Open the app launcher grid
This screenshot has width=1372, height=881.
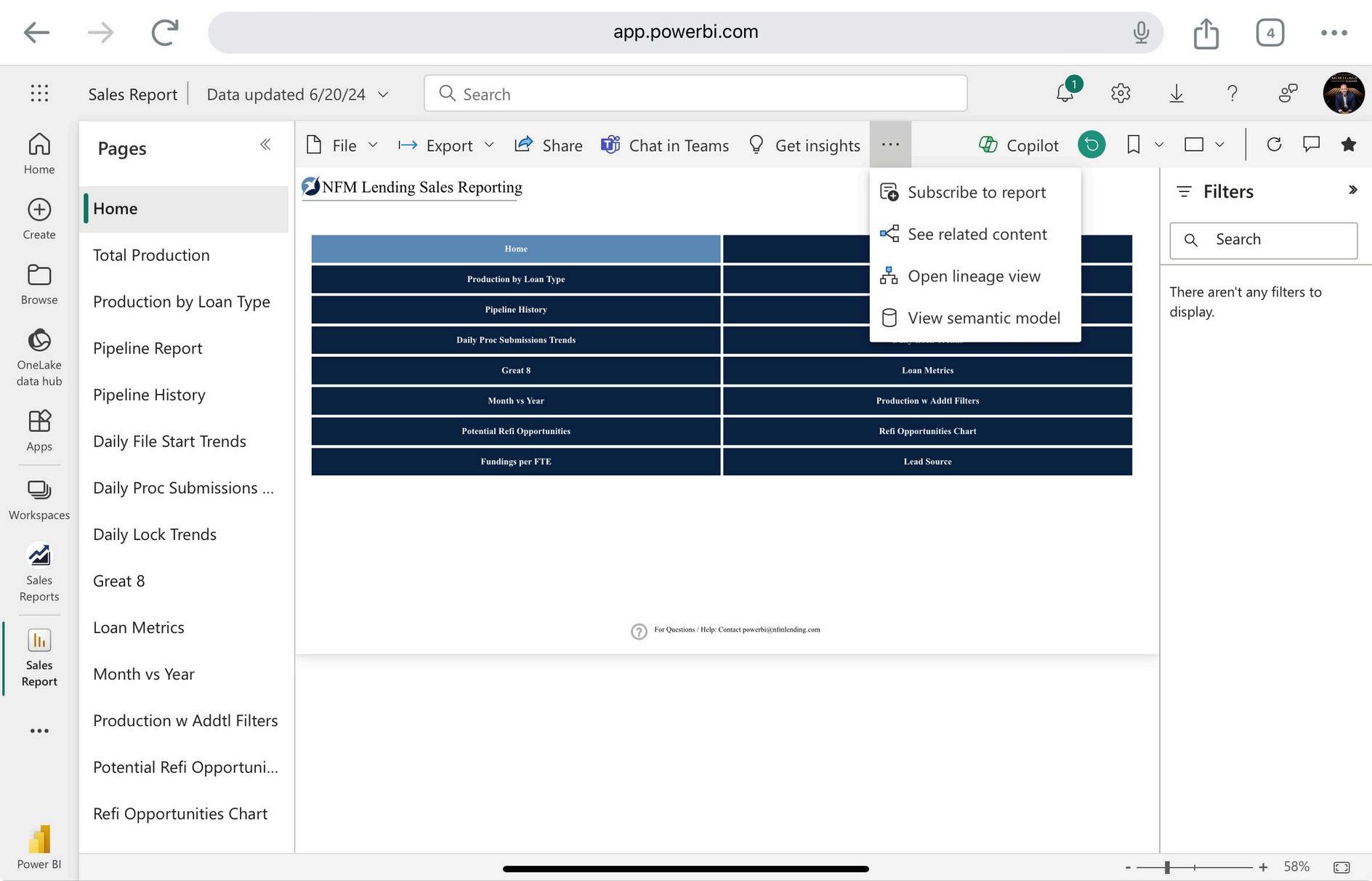pyautogui.click(x=40, y=93)
